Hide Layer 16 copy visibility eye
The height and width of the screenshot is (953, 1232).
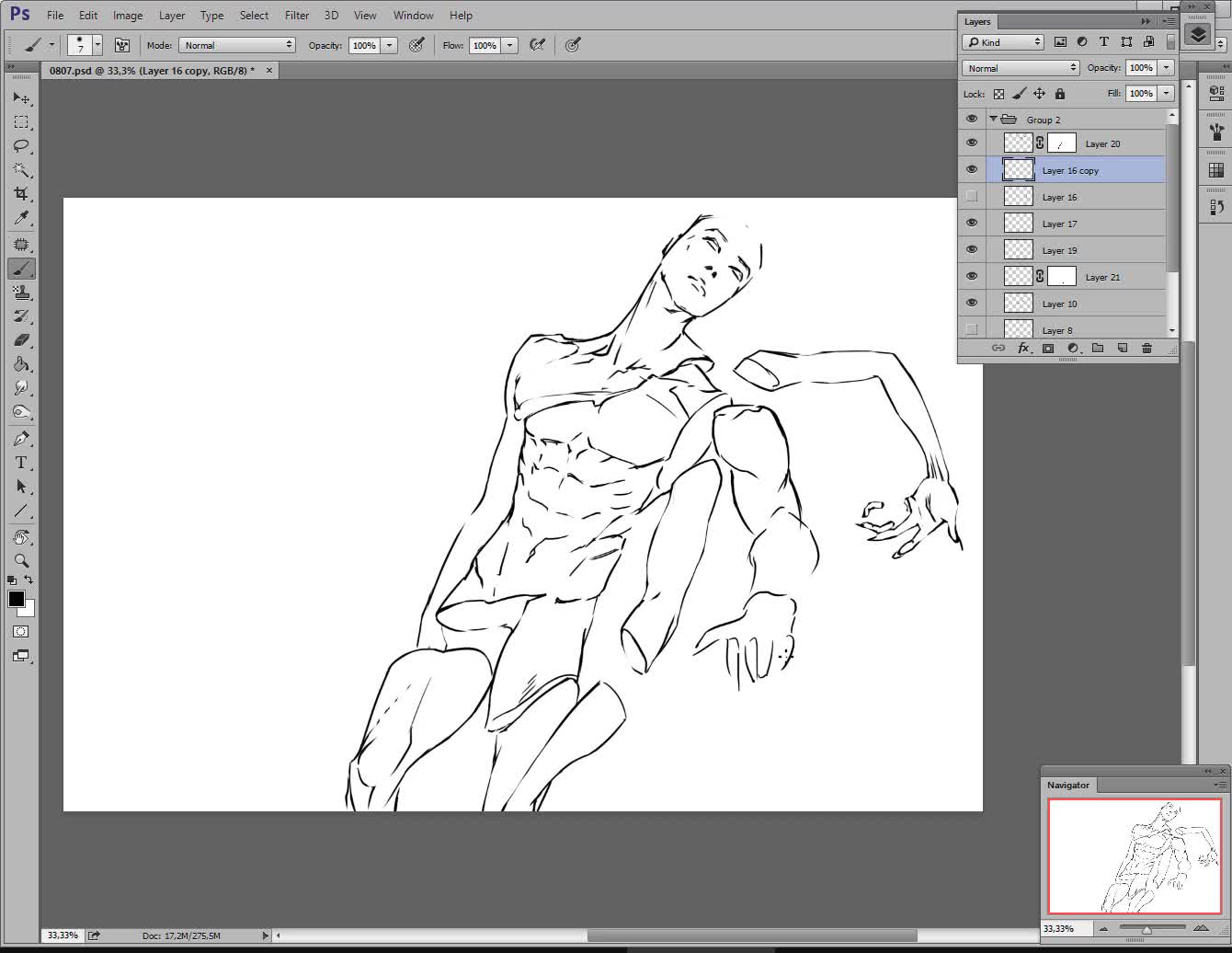(x=972, y=169)
